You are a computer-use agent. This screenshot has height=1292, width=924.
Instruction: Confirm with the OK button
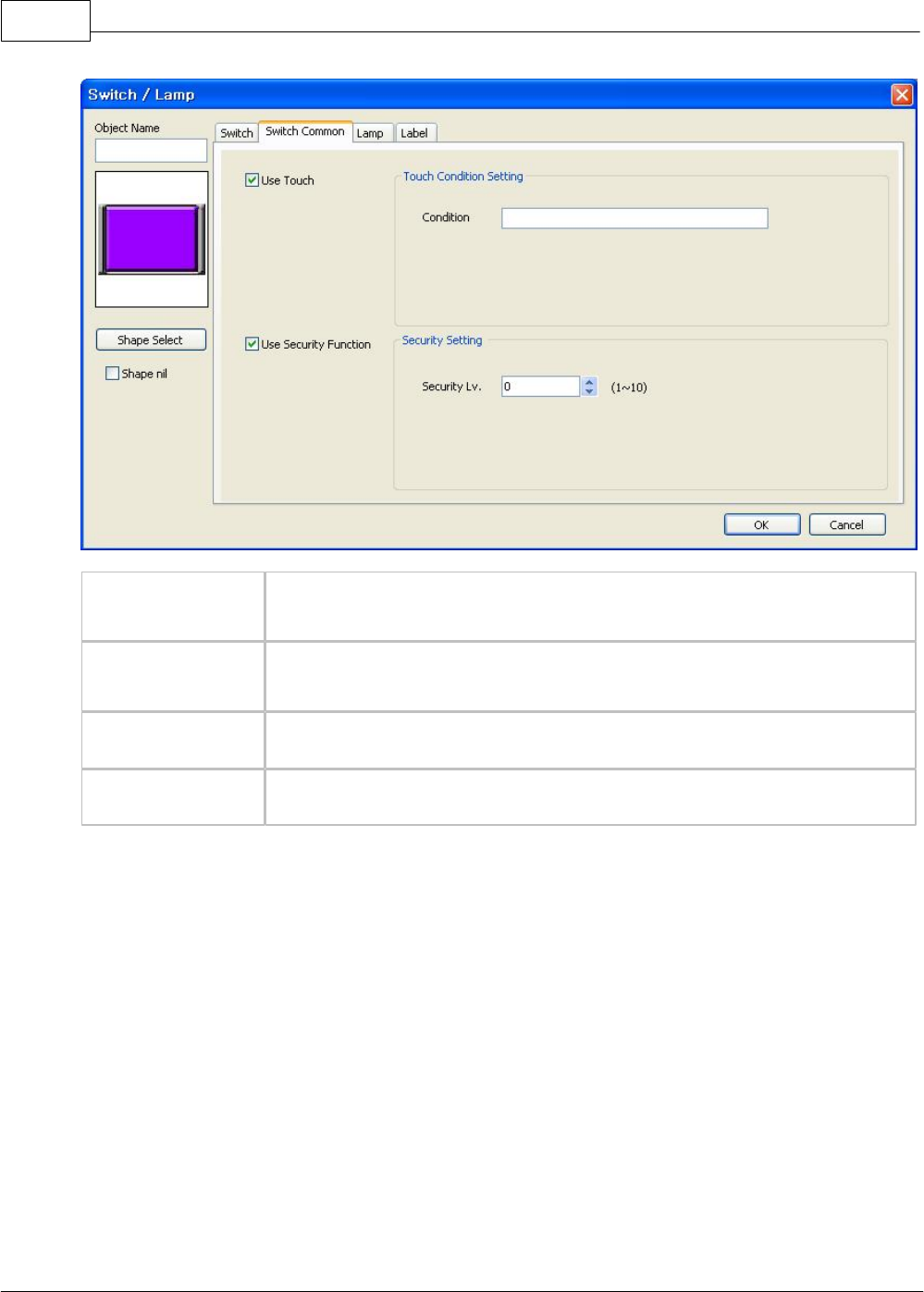pos(761,524)
